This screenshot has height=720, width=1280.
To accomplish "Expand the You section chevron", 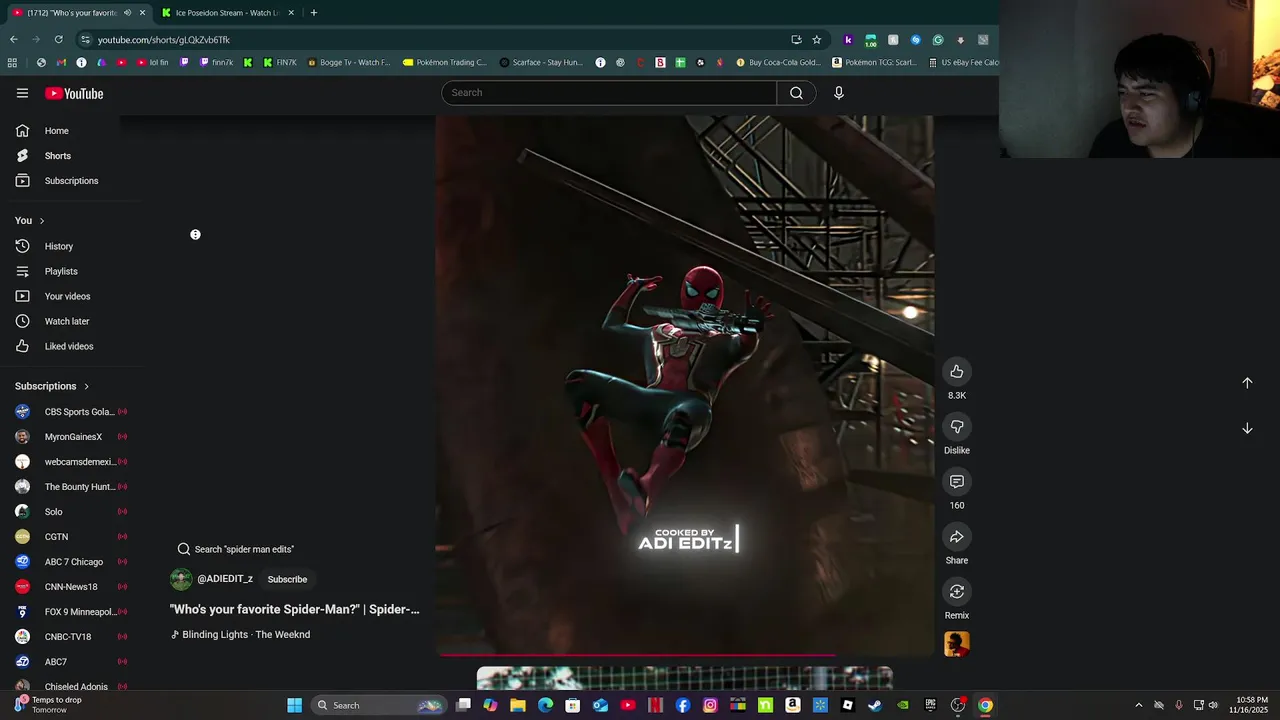I will click(41, 221).
